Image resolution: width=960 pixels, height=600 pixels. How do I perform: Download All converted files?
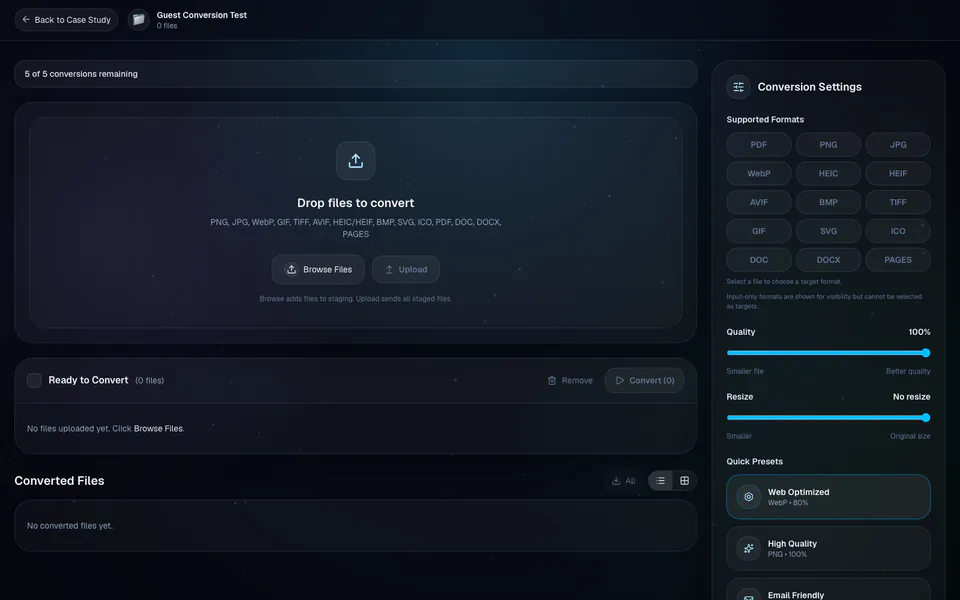pos(623,481)
